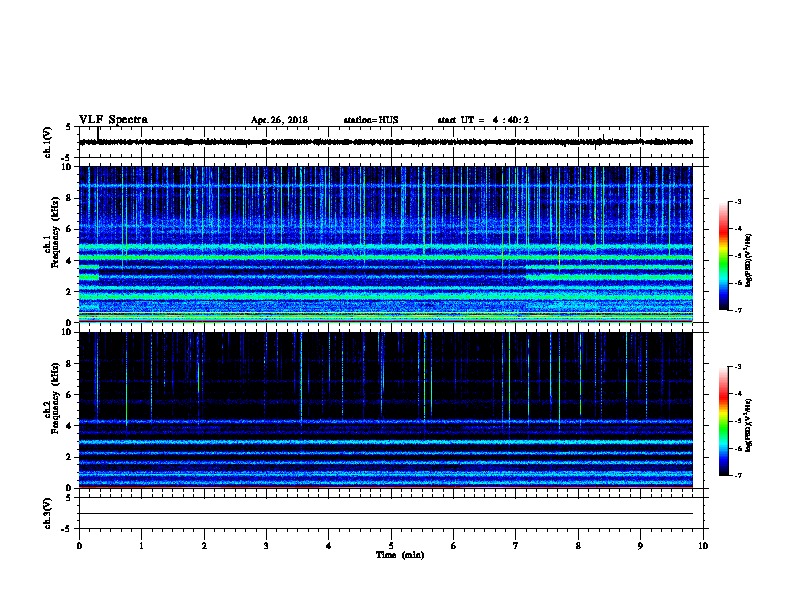Image resolution: width=792 pixels, height=612 pixels.
Task: Click the "station=HUS" header label
Action: click(371, 120)
